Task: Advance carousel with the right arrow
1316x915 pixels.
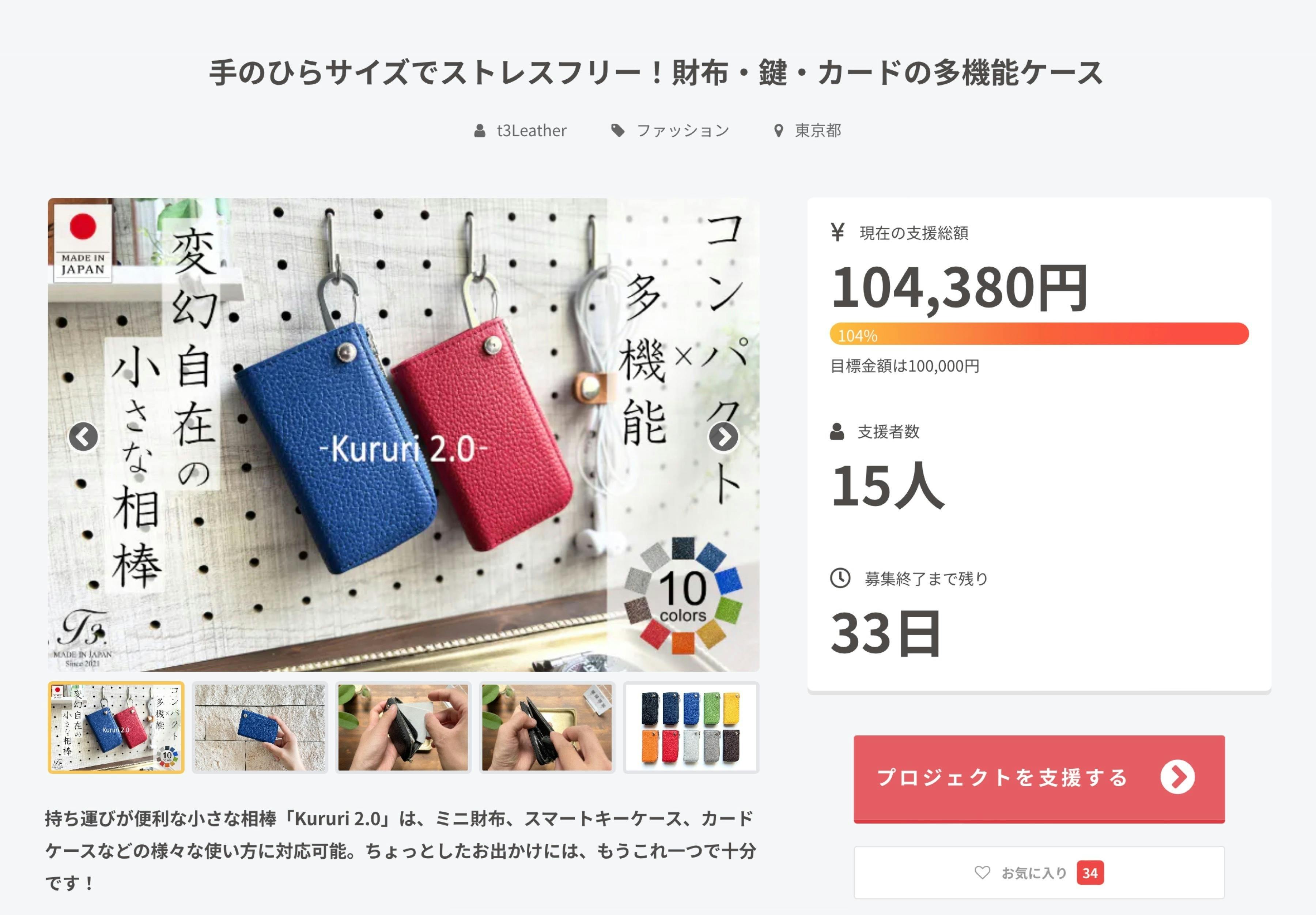Action: point(723,437)
